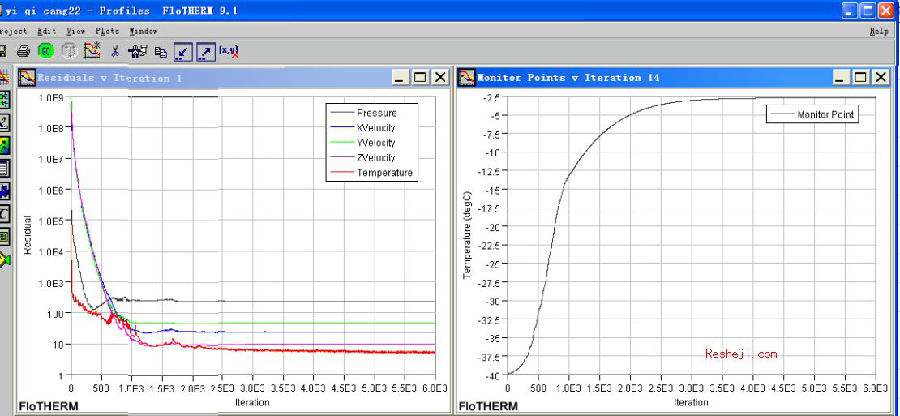Click the green GO solve button

[45, 51]
